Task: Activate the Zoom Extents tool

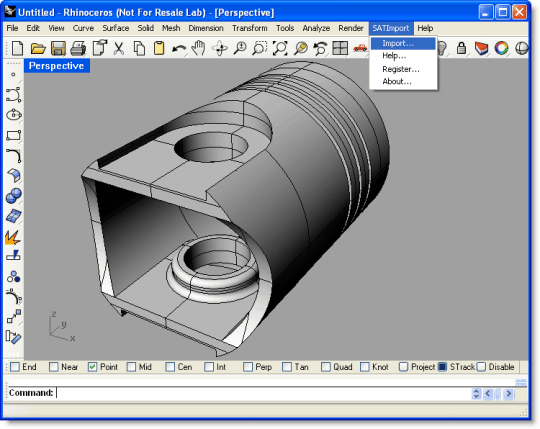Action: click(280, 48)
